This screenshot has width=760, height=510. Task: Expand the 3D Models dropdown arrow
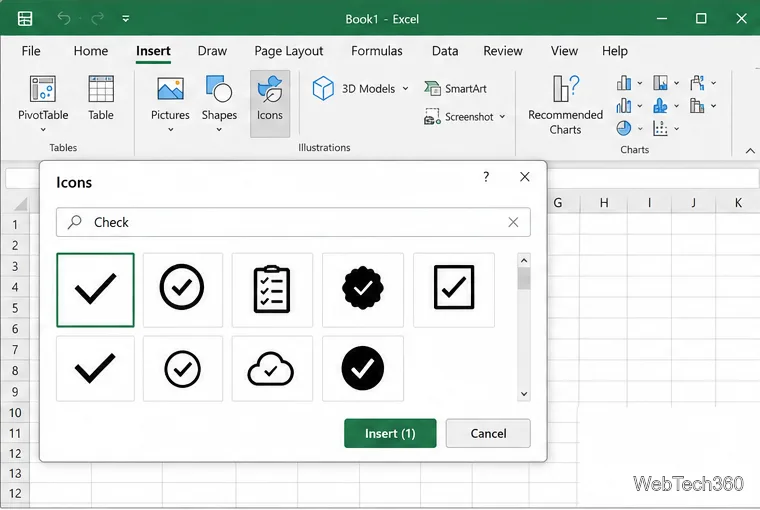click(x=405, y=88)
